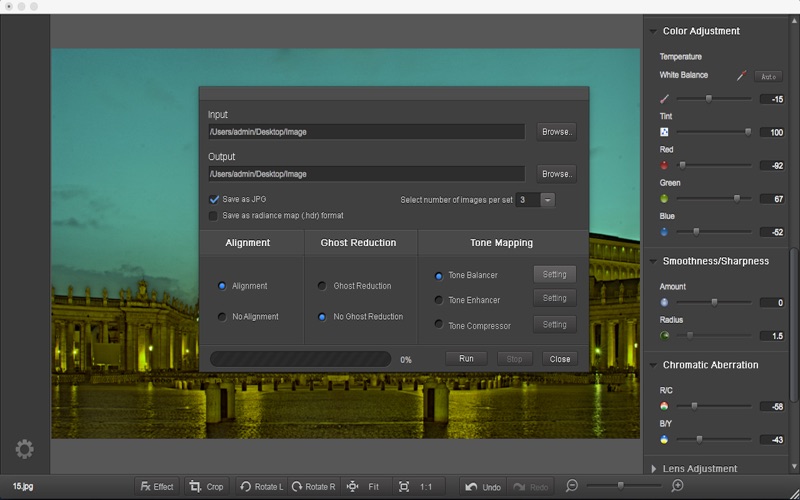Click the Tint slider track

(714, 132)
